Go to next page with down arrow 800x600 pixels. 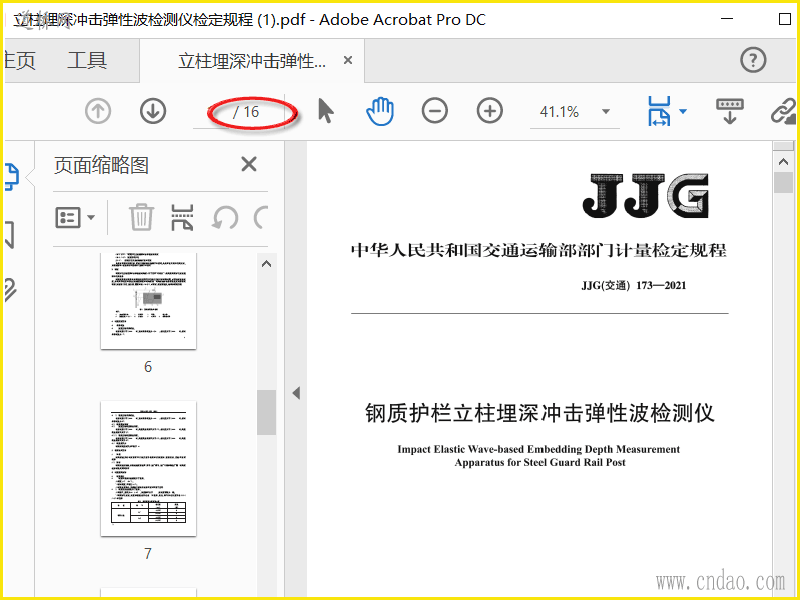[x=153, y=111]
